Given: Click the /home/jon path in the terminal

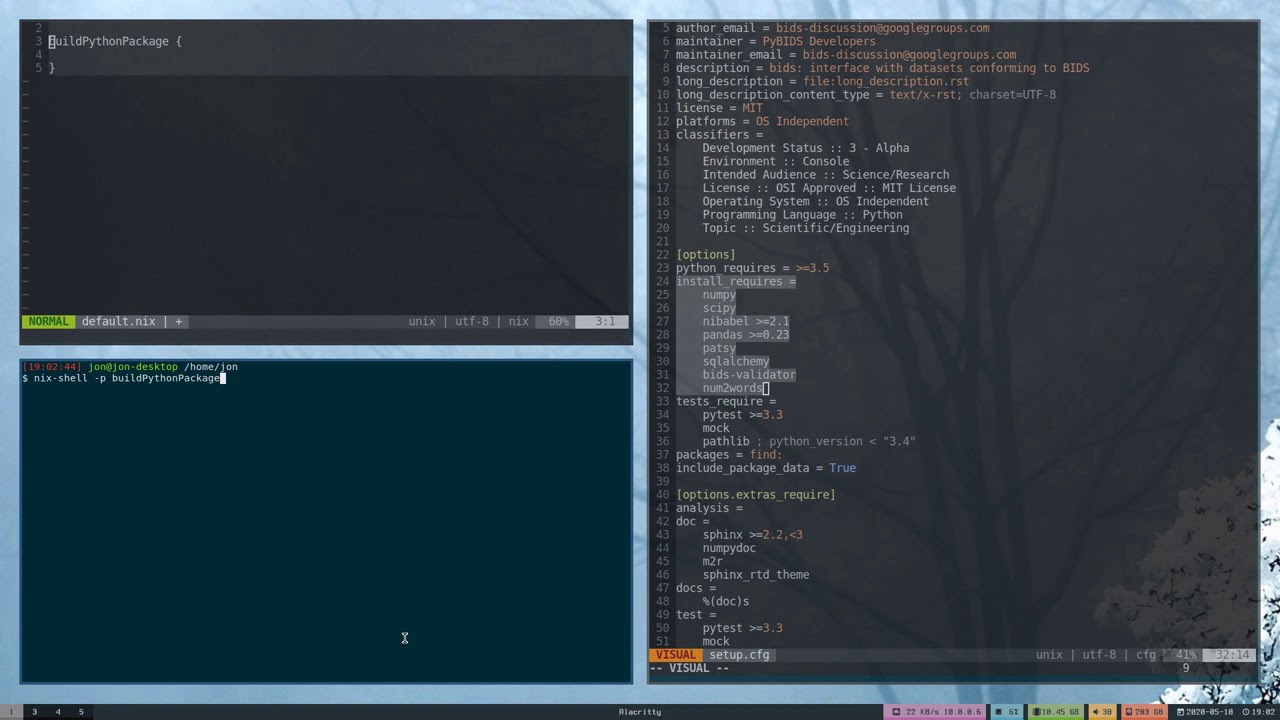Looking at the screenshot, I should click(x=210, y=367).
